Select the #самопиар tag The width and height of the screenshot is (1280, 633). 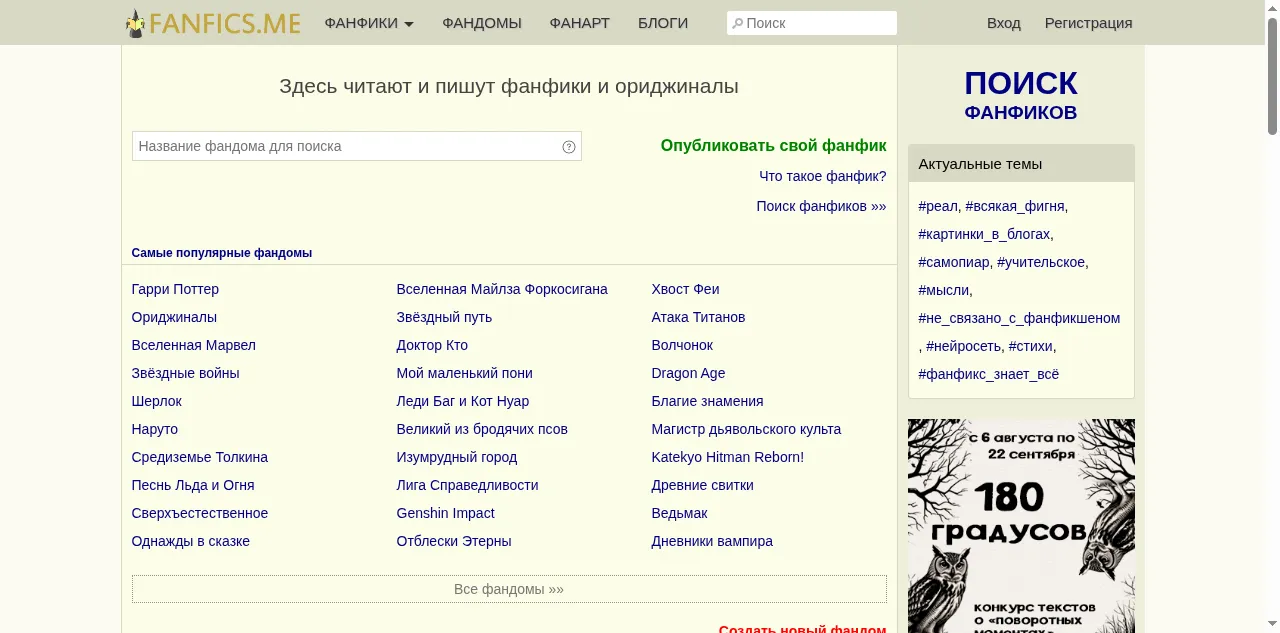click(x=954, y=262)
